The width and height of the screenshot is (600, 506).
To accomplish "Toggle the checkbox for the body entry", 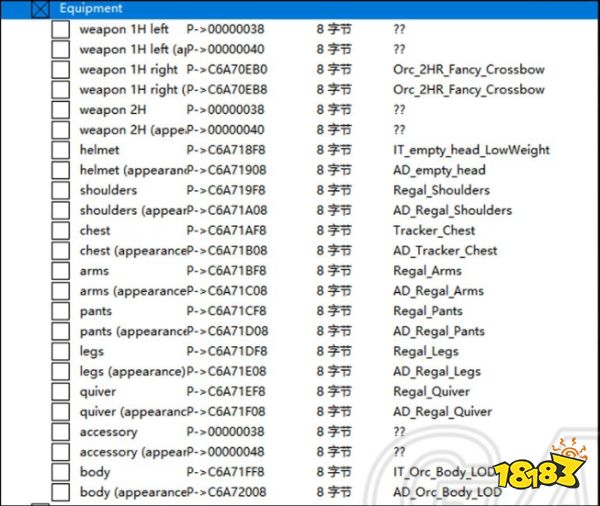I will tap(61, 472).
